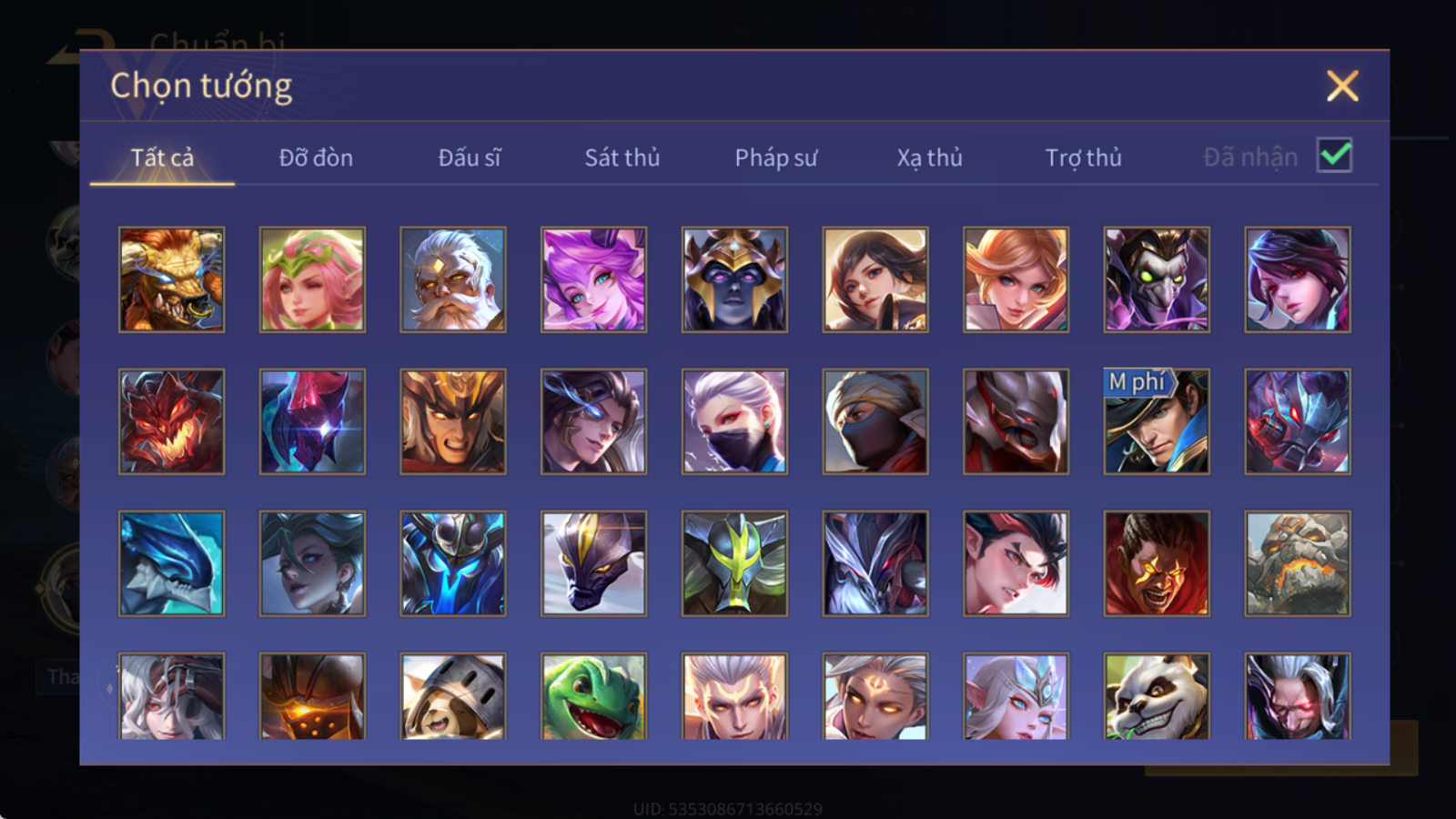Select the plague-mask crow hero with green eyes
This screenshot has height=819, width=1456.
pyautogui.click(x=1157, y=279)
